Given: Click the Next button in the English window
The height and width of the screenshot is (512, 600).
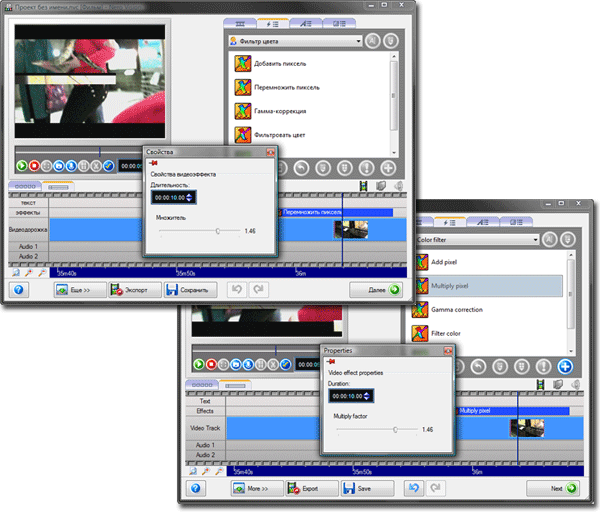Looking at the screenshot, I should pos(553,488).
